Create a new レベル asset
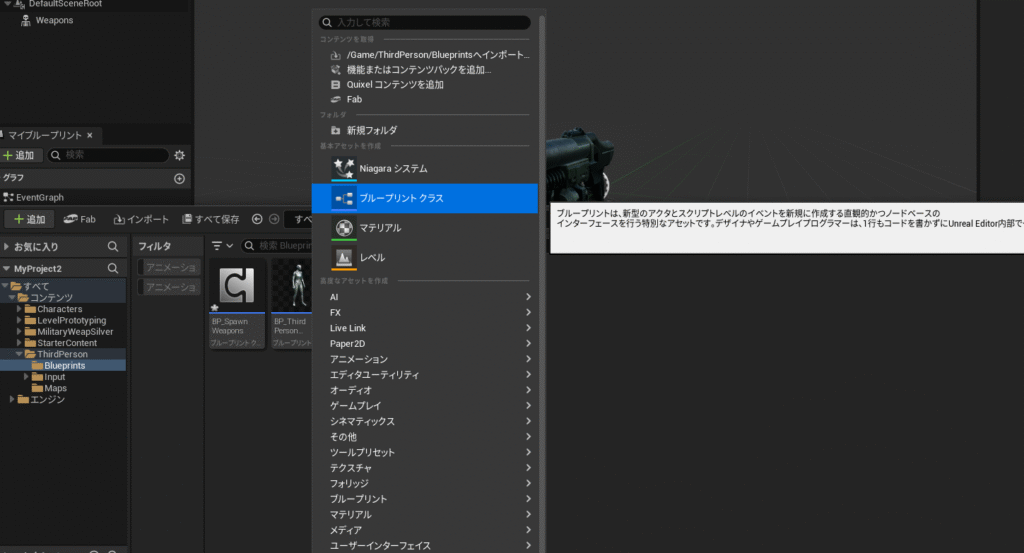The height and width of the screenshot is (553, 1024). (x=424, y=257)
